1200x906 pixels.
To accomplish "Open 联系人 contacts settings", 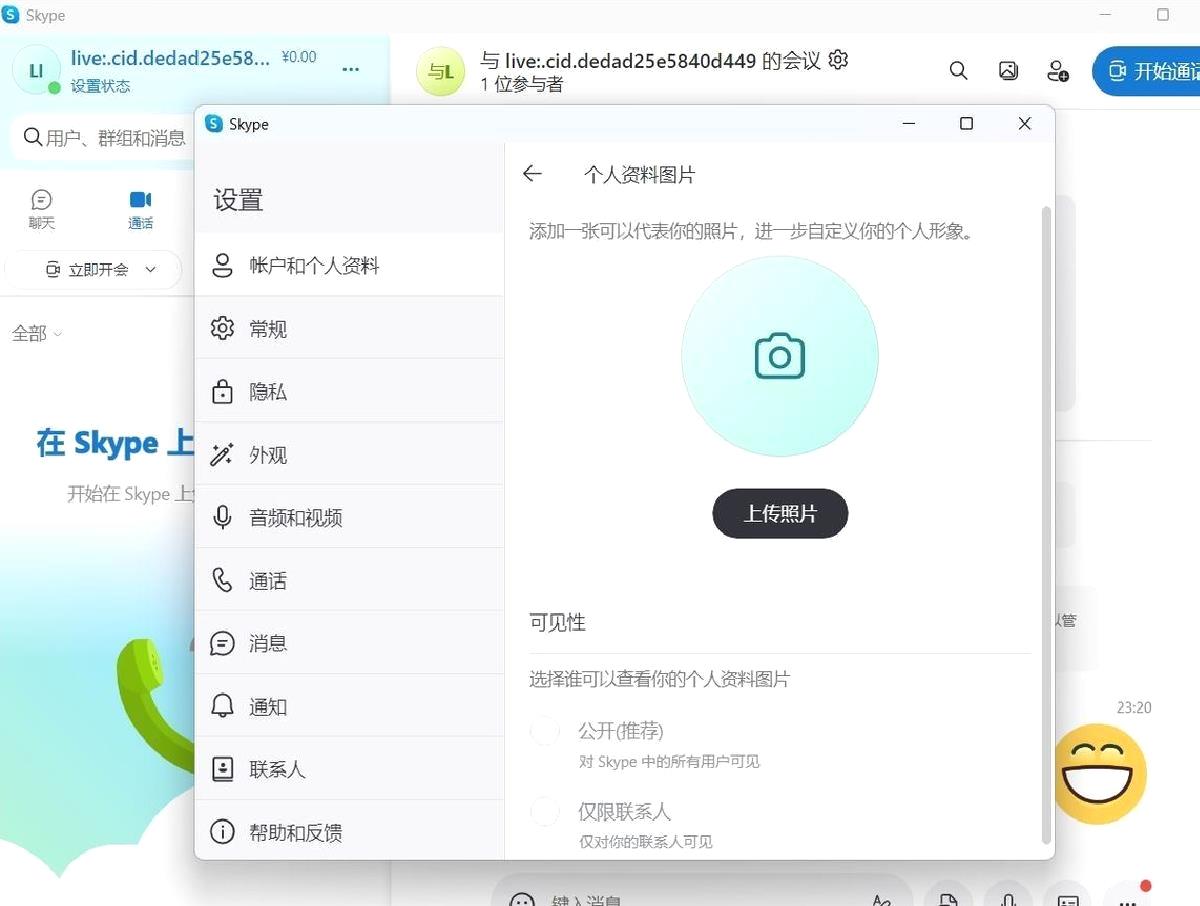I will pos(349,769).
